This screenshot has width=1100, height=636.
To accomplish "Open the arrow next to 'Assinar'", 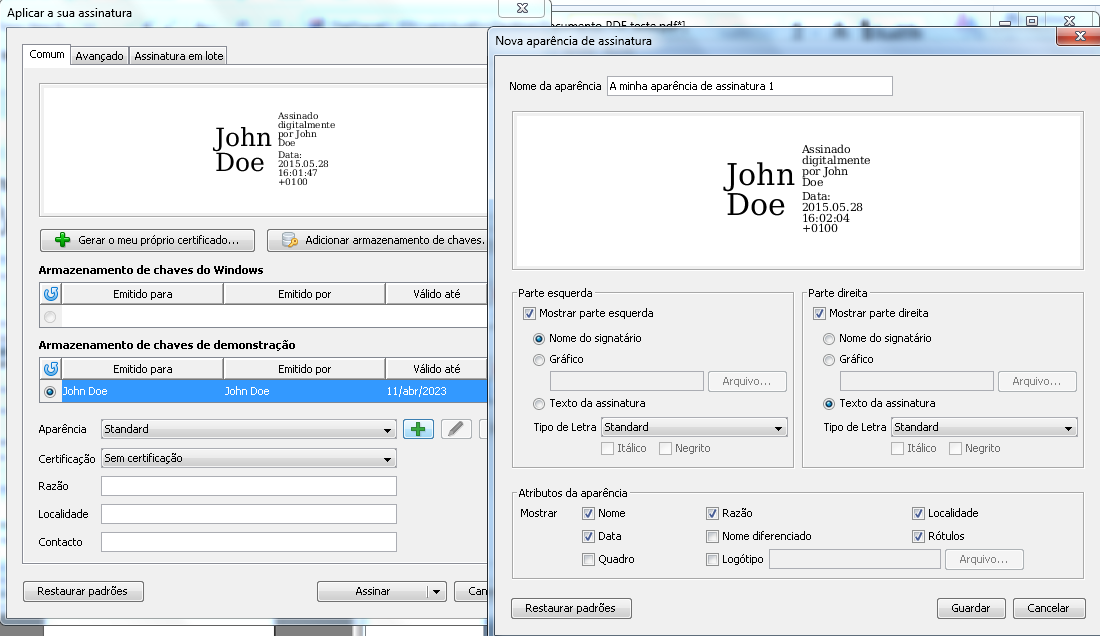I will click(x=436, y=592).
